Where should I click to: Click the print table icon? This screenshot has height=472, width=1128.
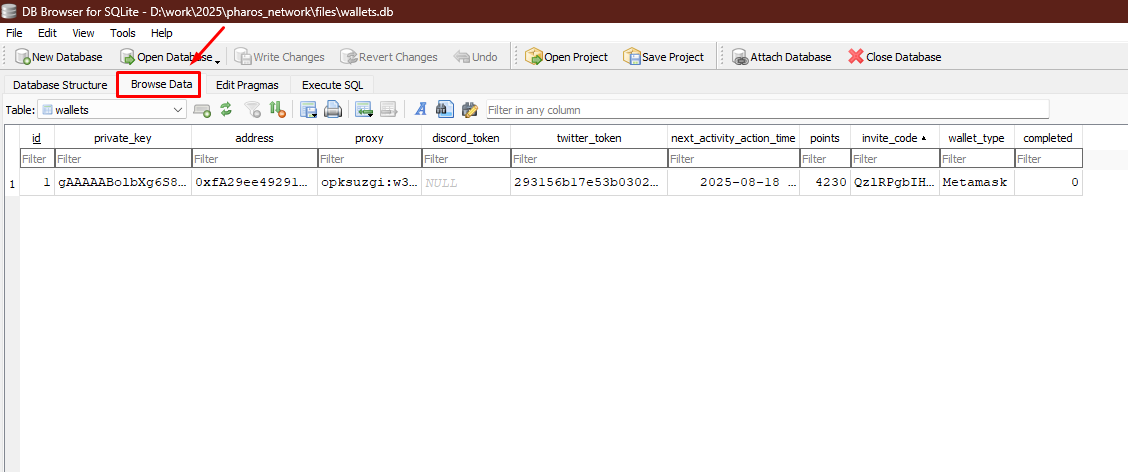(332, 109)
